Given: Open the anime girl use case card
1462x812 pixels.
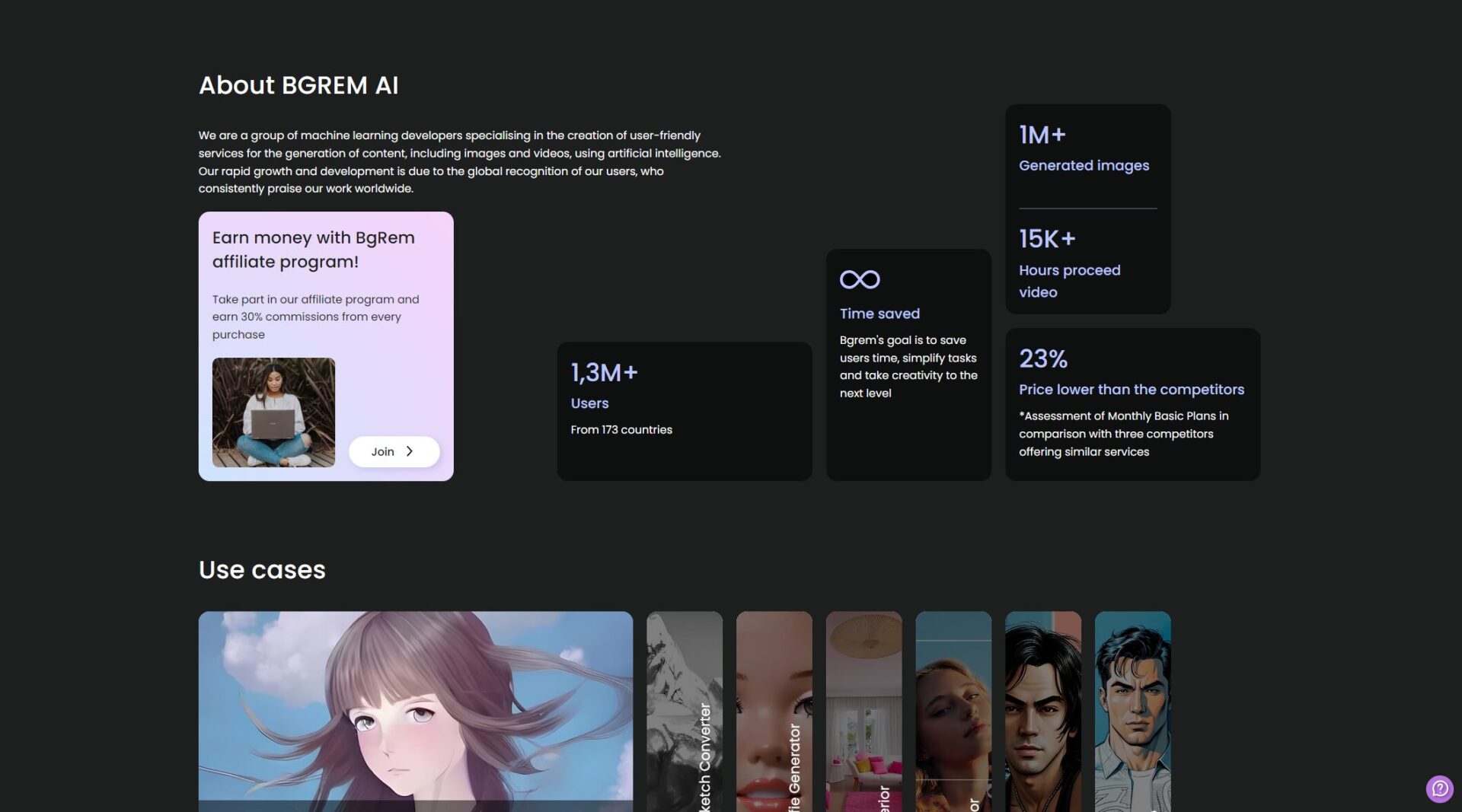Looking at the screenshot, I should tap(415, 711).
